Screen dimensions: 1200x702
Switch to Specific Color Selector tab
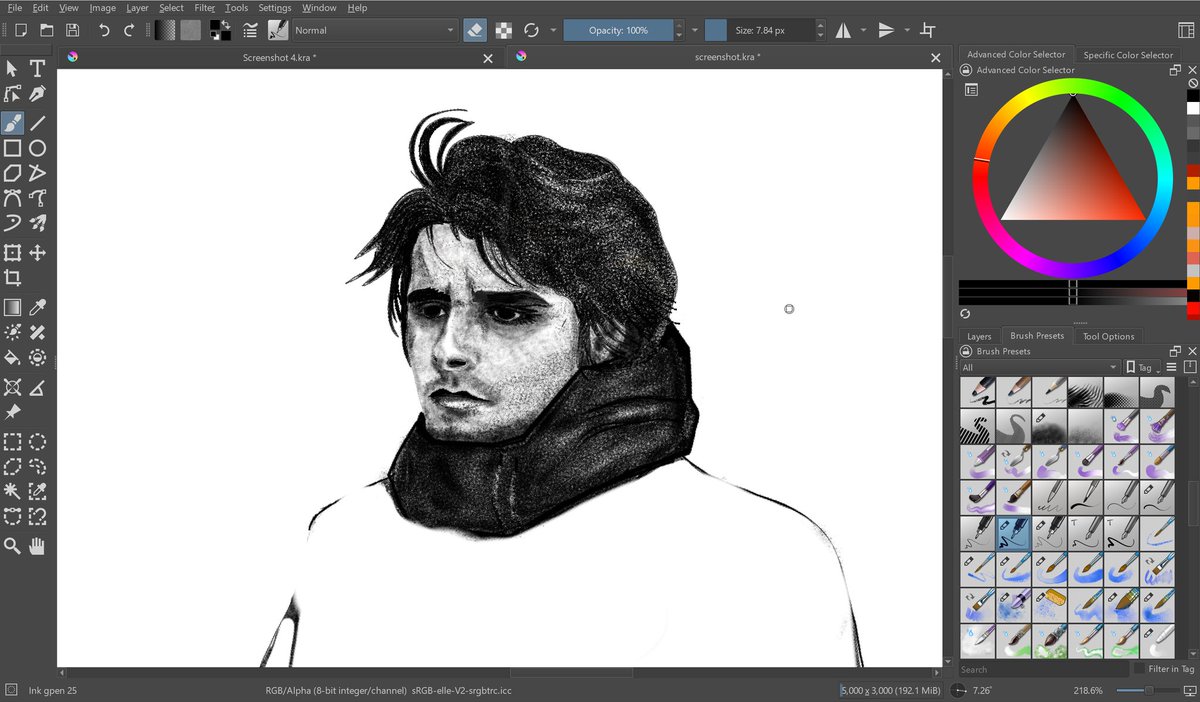1128,55
